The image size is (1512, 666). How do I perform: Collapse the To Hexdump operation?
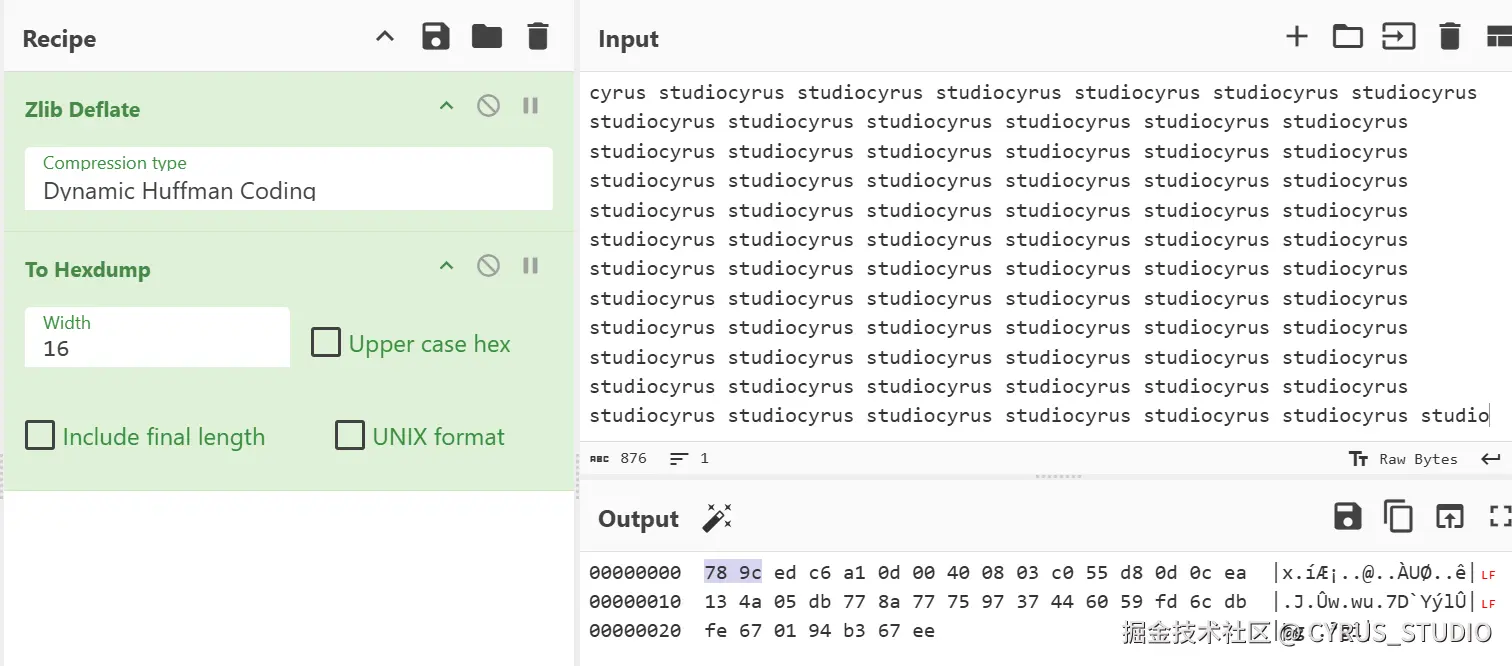[447, 266]
